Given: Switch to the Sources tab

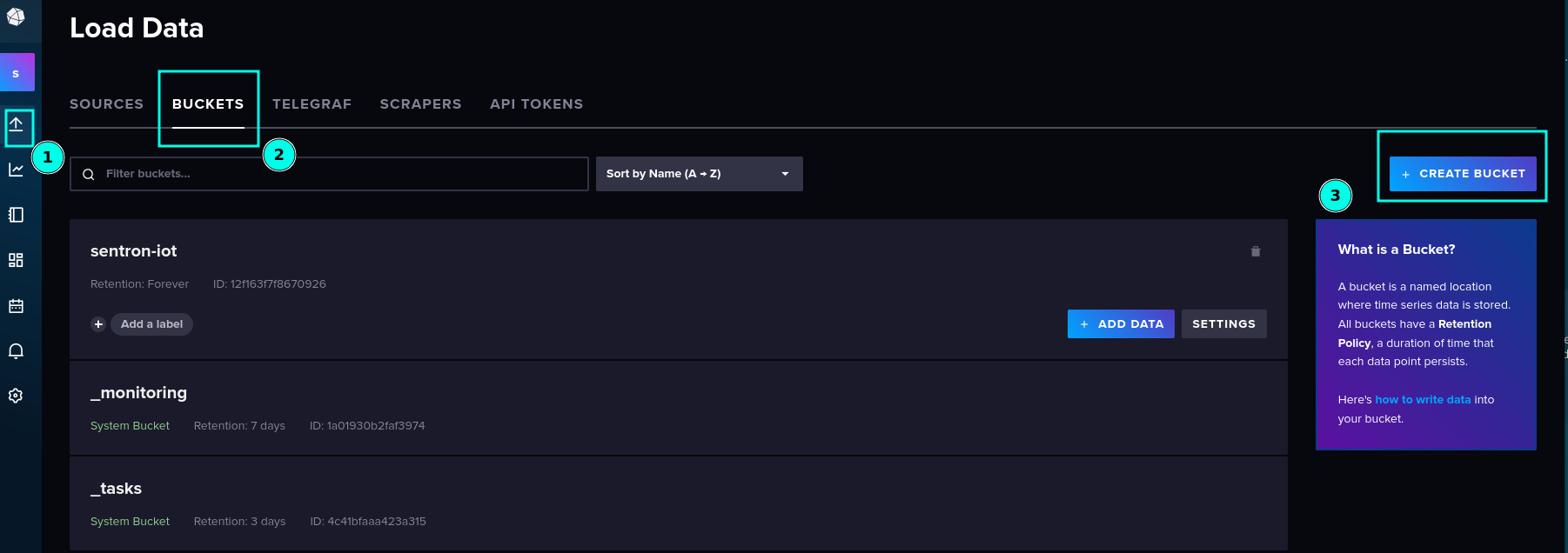Looking at the screenshot, I should 106,103.
